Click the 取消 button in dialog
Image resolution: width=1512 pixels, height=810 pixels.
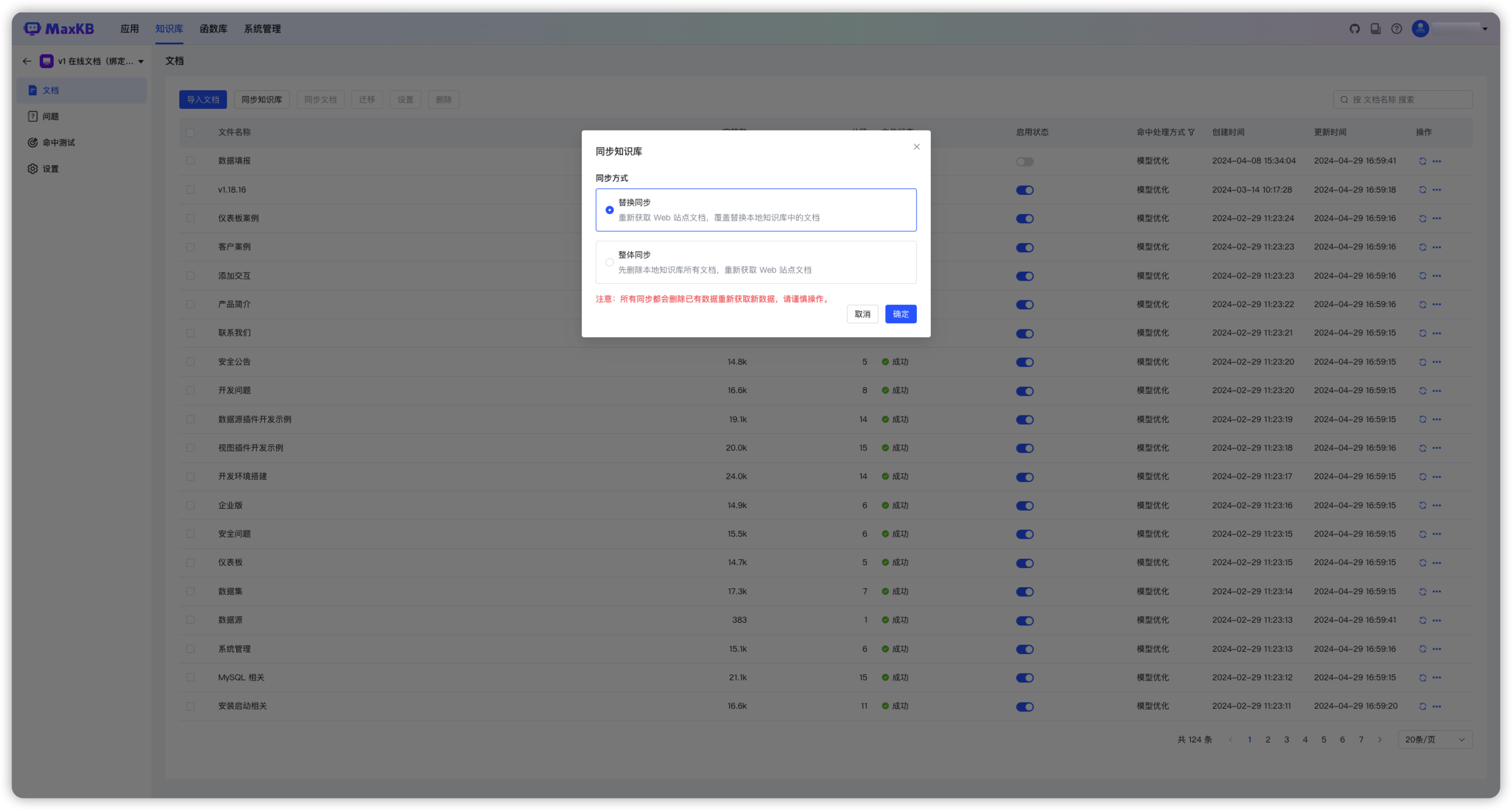(x=862, y=314)
